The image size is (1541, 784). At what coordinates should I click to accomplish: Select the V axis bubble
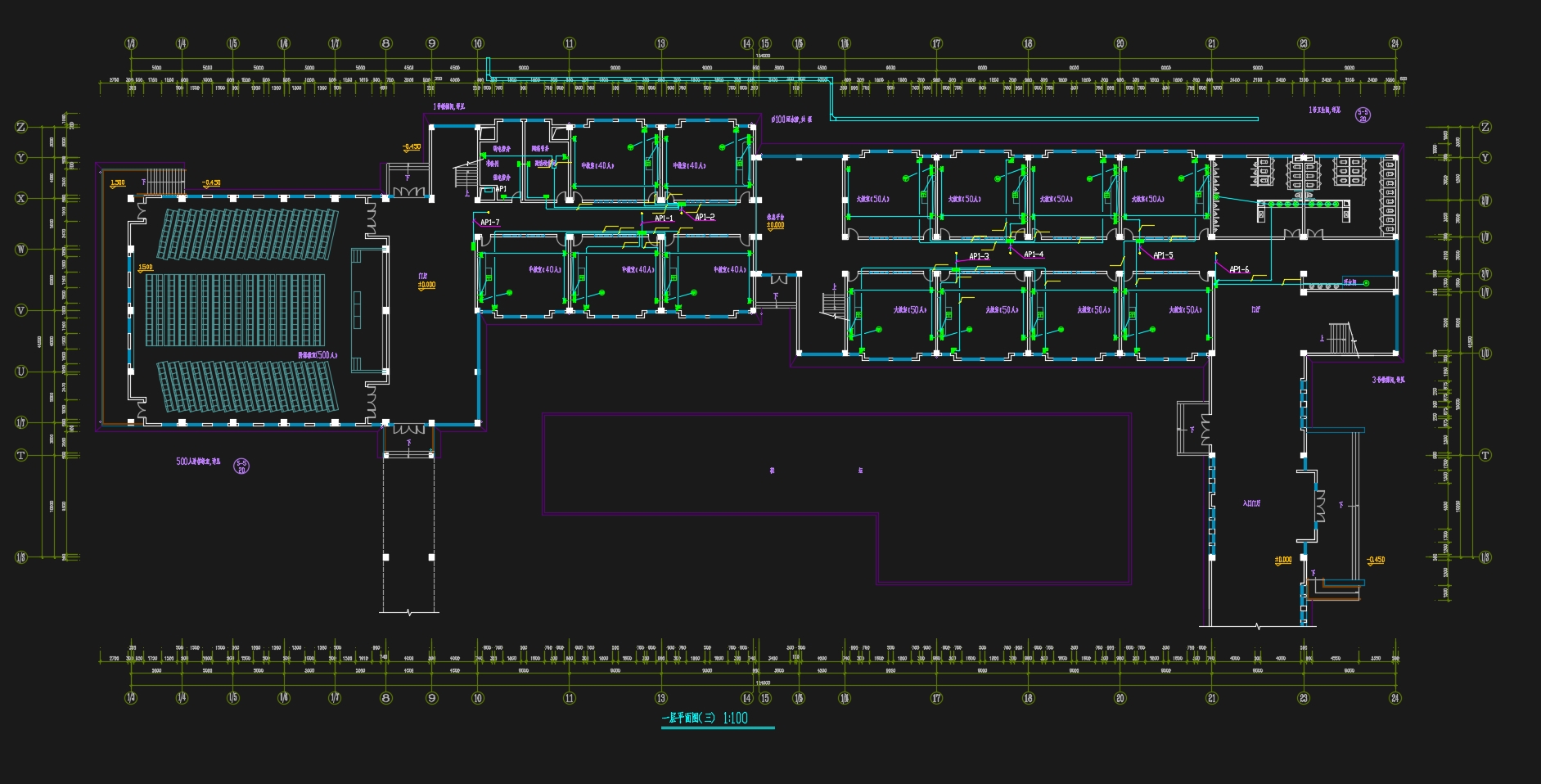21,310
